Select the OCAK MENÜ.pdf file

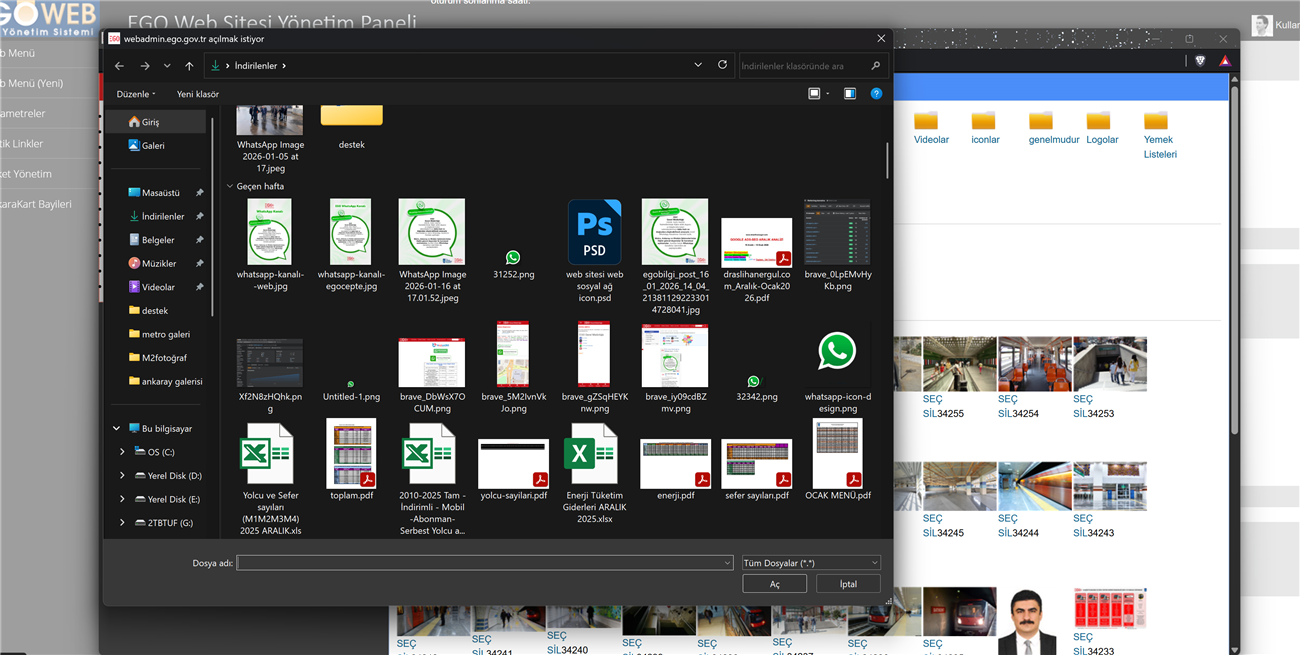837,455
